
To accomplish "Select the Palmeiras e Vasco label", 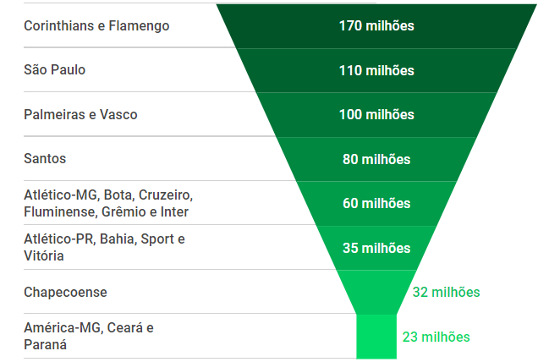I will (x=80, y=115).
